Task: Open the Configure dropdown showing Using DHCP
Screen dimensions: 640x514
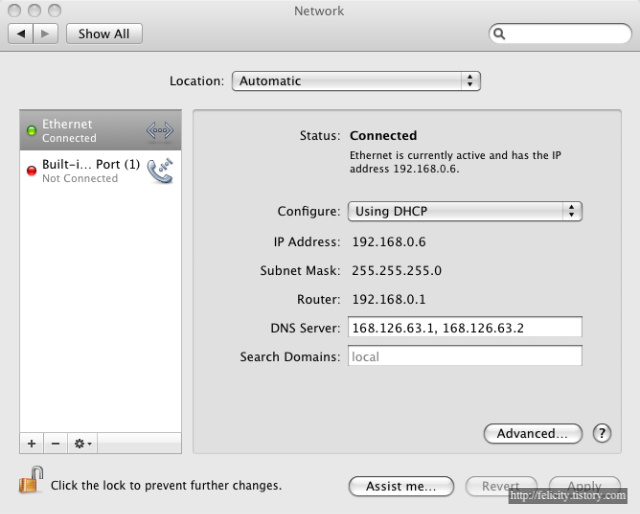Action: click(x=465, y=211)
